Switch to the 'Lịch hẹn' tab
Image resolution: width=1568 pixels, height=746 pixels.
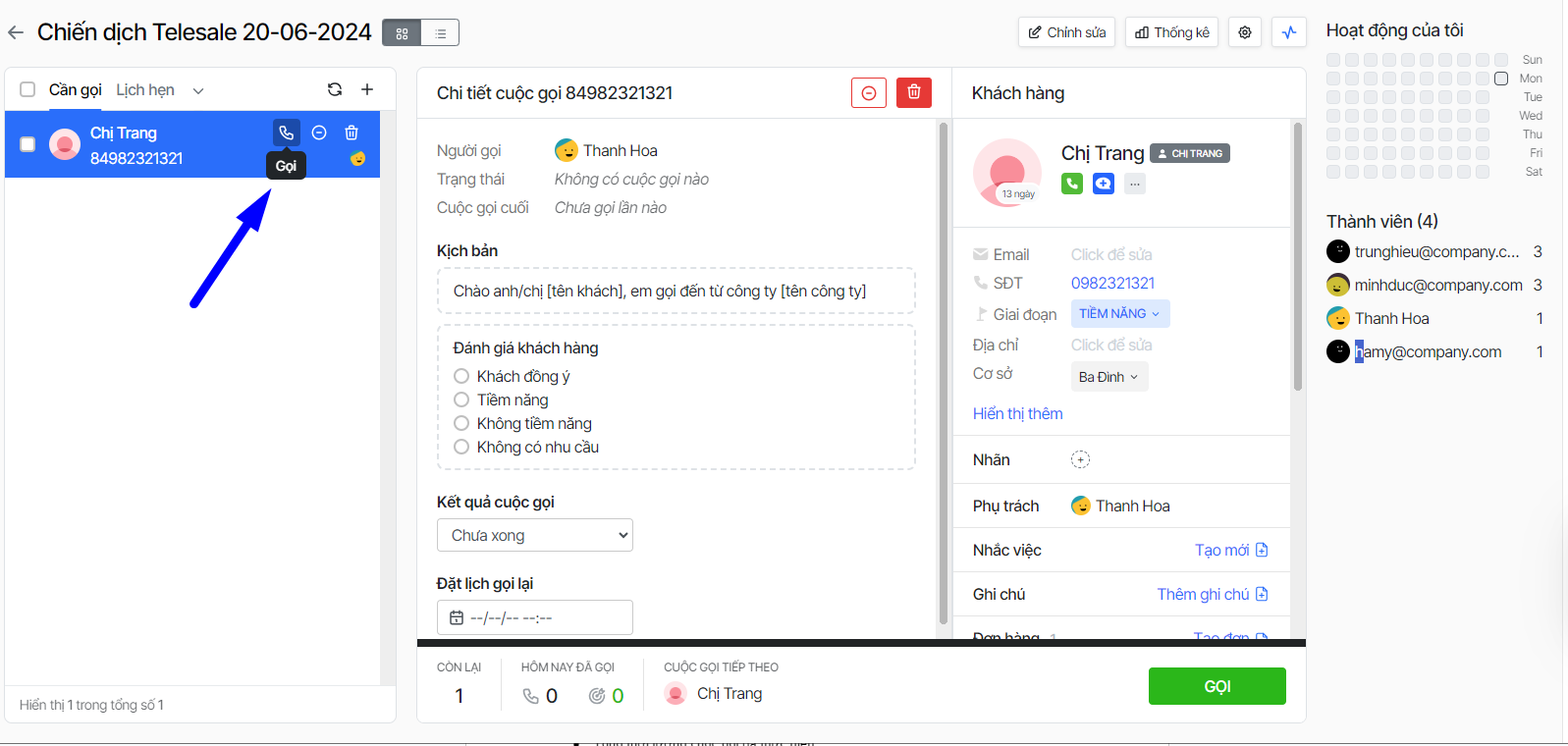pos(145,90)
